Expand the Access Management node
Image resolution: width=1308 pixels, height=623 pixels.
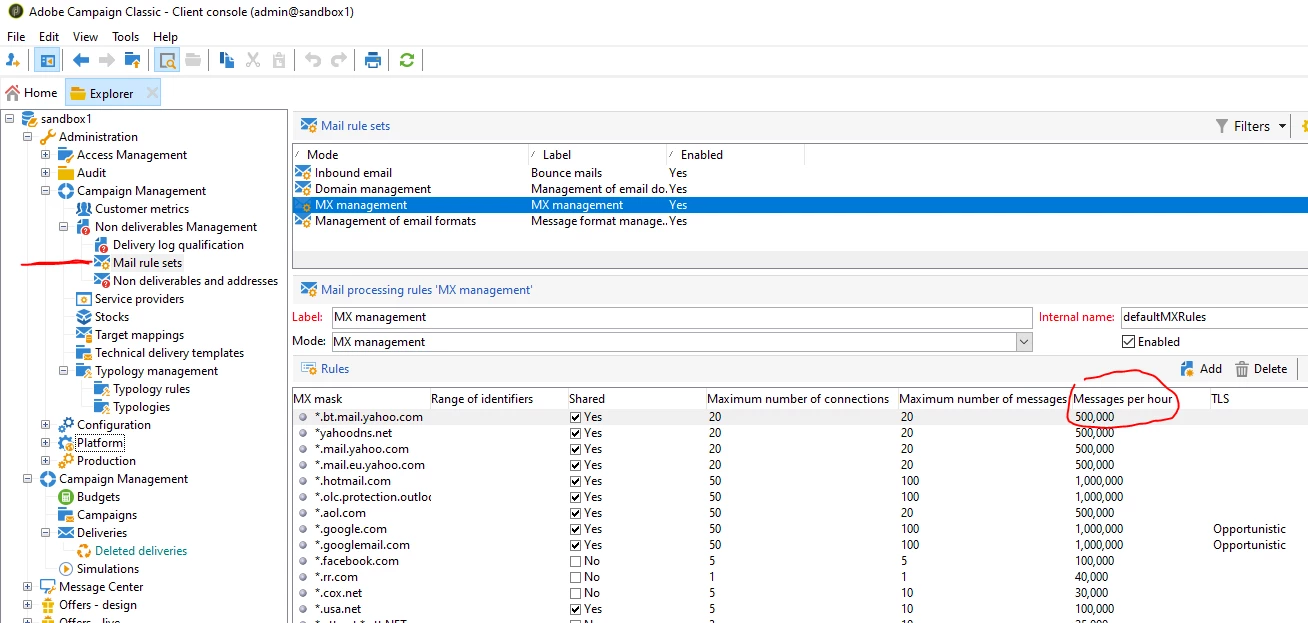pos(46,155)
